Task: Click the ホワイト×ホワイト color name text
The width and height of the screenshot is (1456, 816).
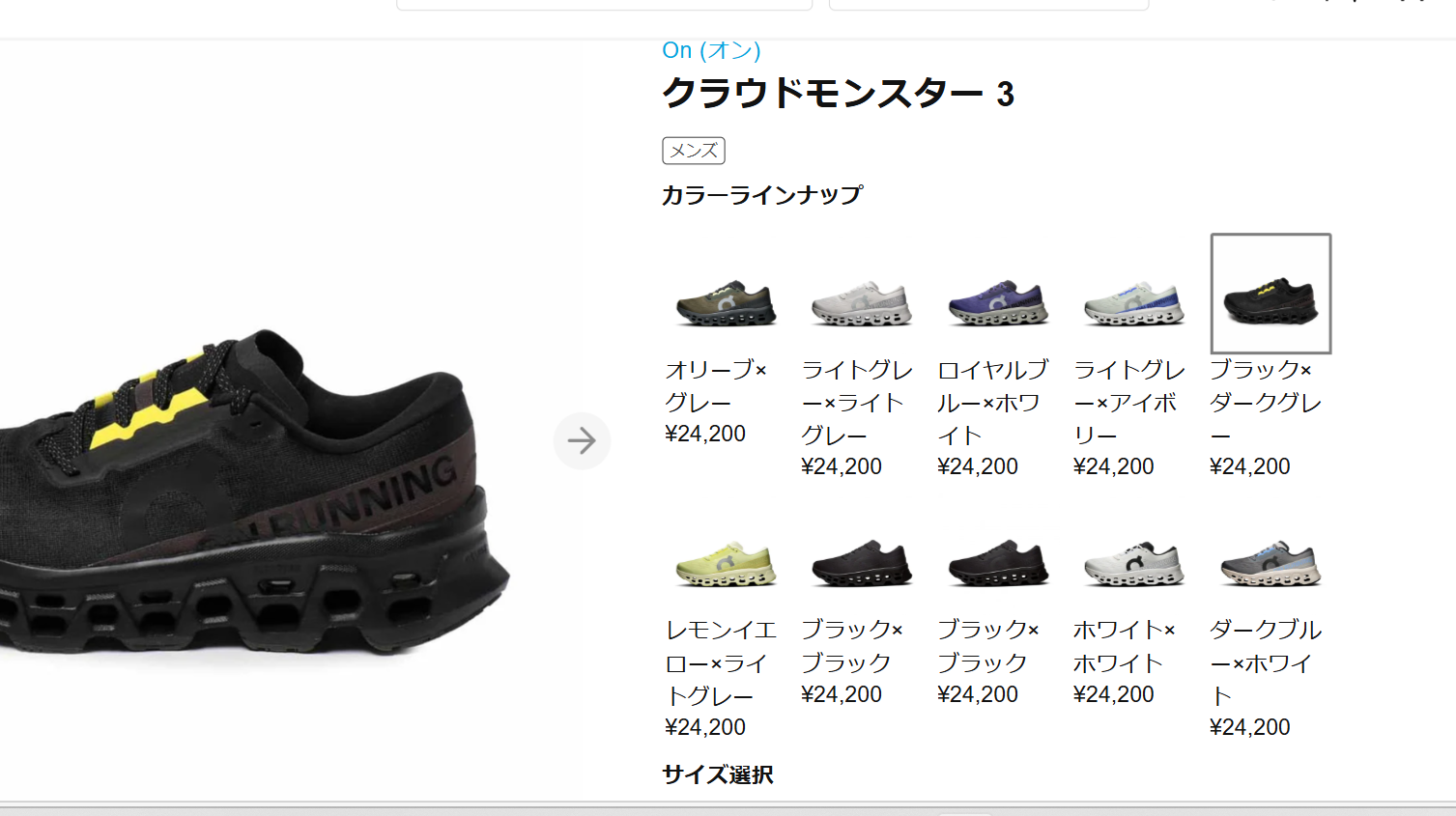Action: coord(1125,646)
